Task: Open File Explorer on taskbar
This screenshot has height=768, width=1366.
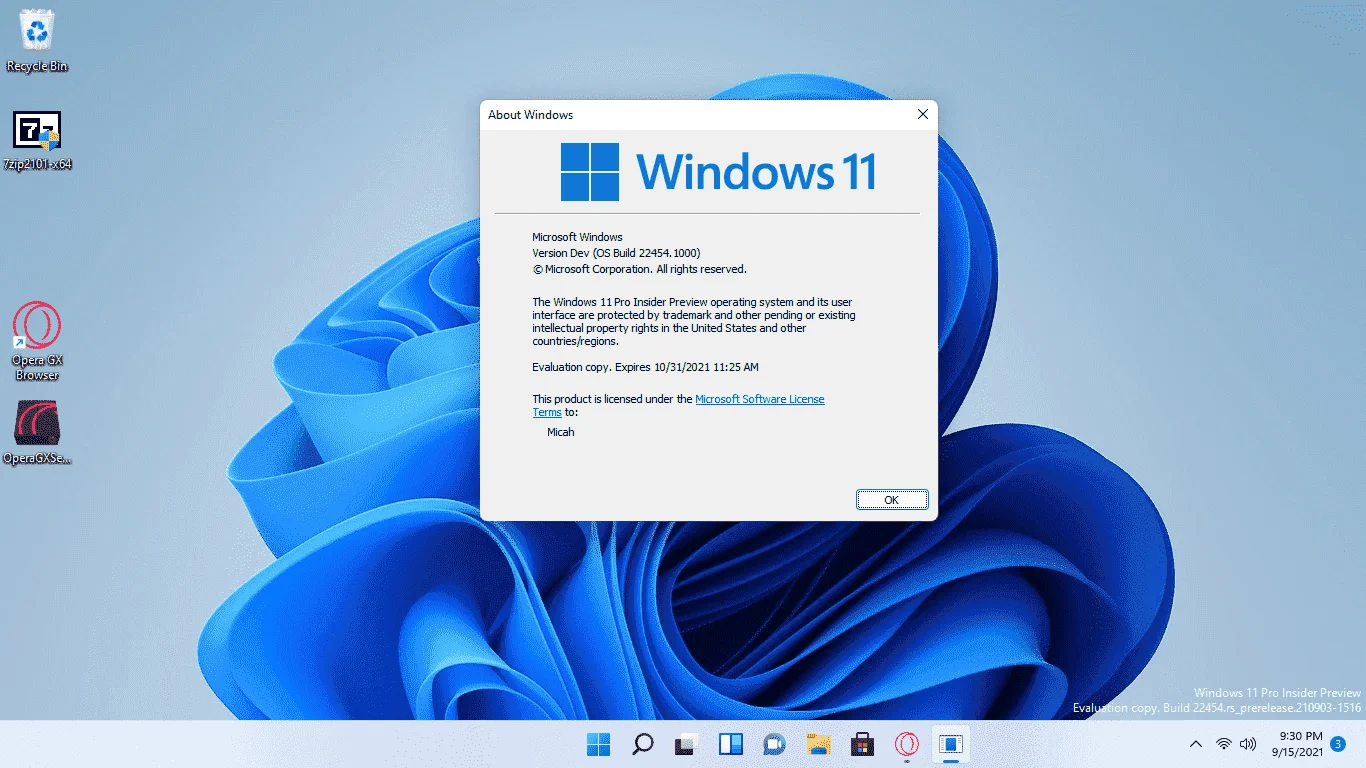Action: [x=818, y=744]
